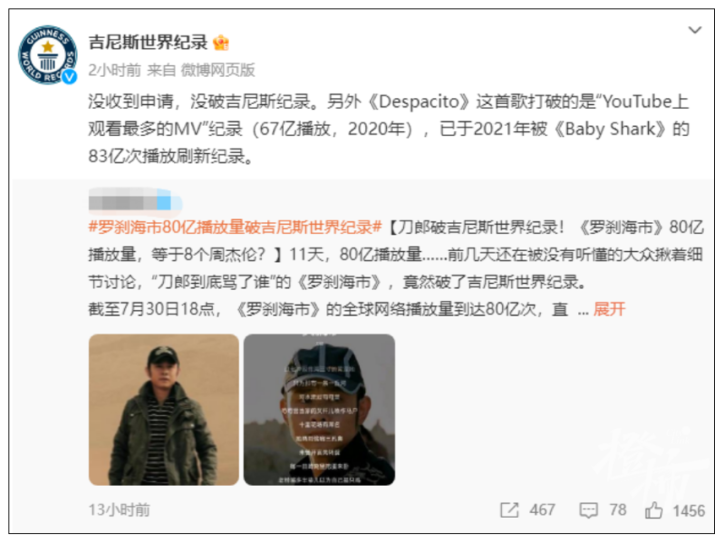The width and height of the screenshot is (720, 540).
Task: Open comments via the speech bubble icon
Action: coord(588,510)
